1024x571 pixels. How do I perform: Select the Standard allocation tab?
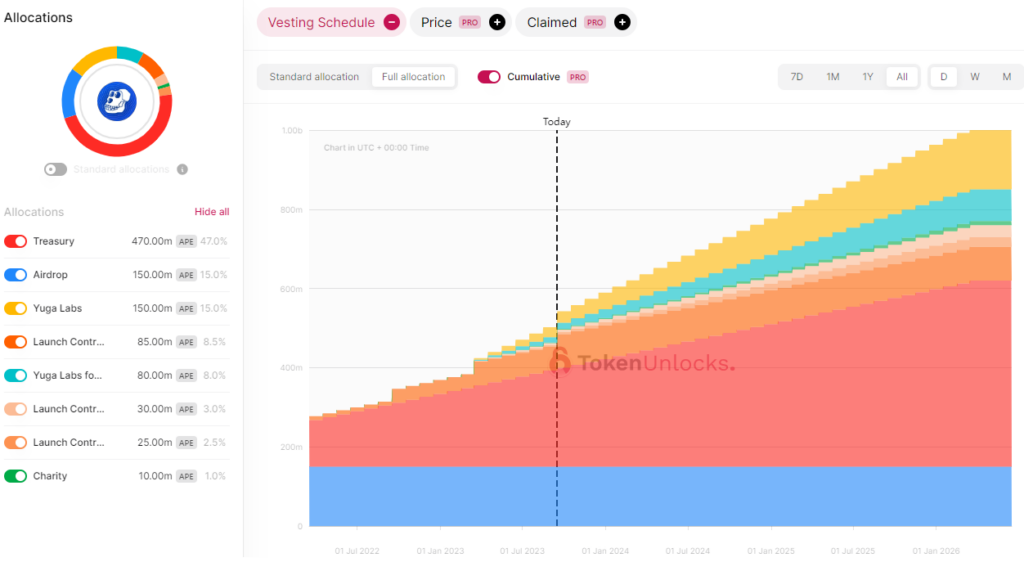(314, 77)
